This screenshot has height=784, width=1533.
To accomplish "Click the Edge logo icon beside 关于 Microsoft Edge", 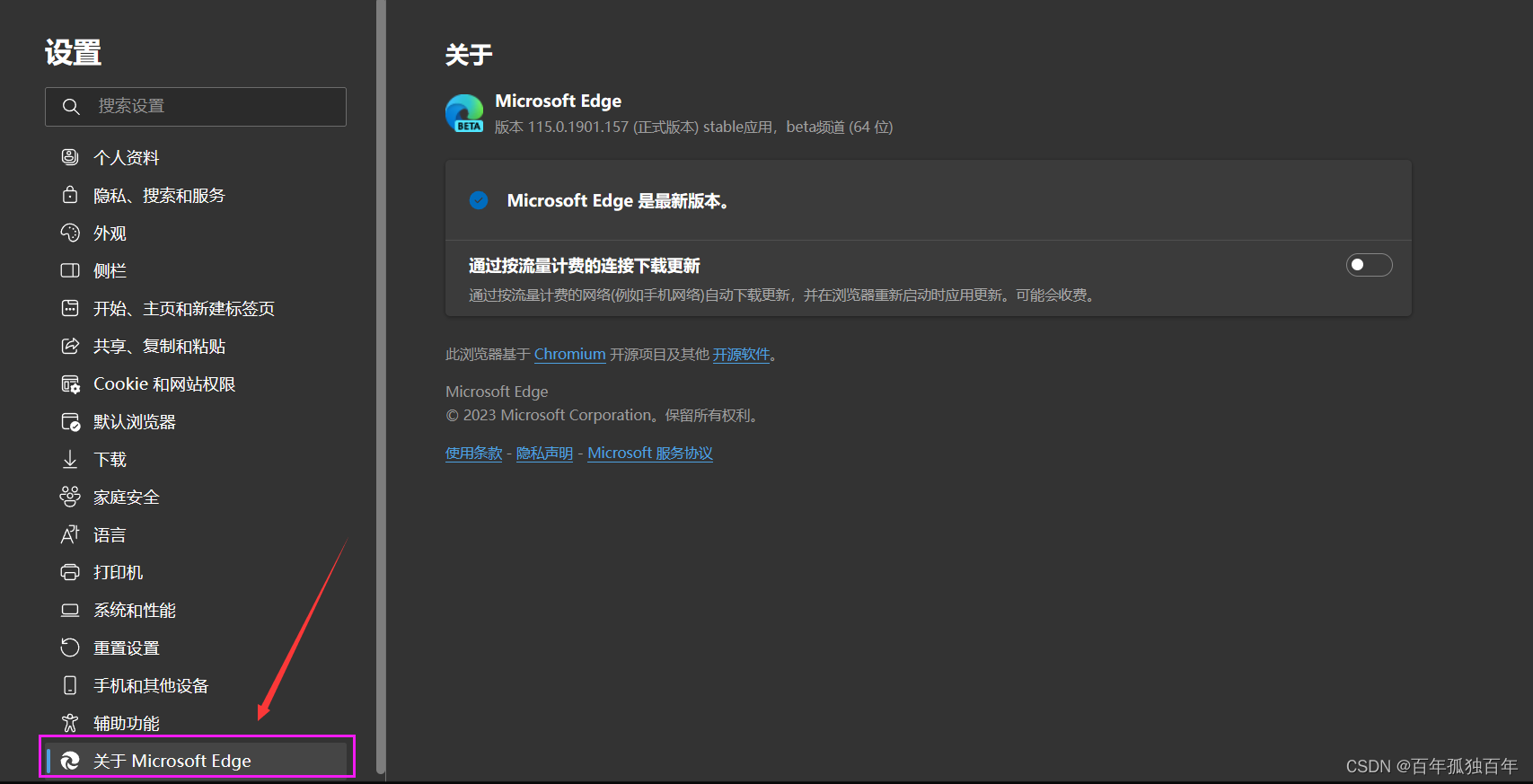I will tap(70, 761).
